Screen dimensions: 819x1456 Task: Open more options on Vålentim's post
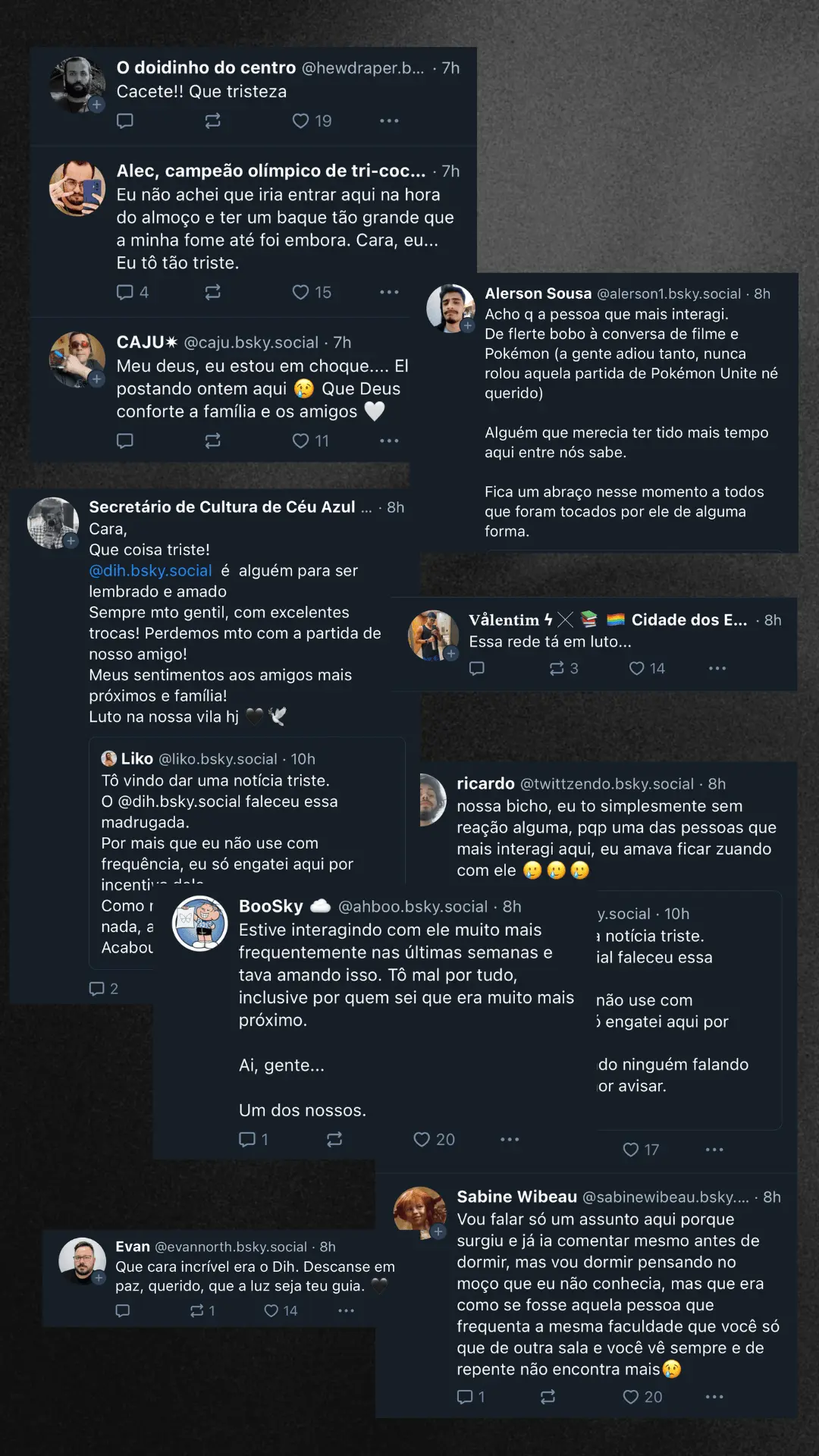click(x=717, y=668)
